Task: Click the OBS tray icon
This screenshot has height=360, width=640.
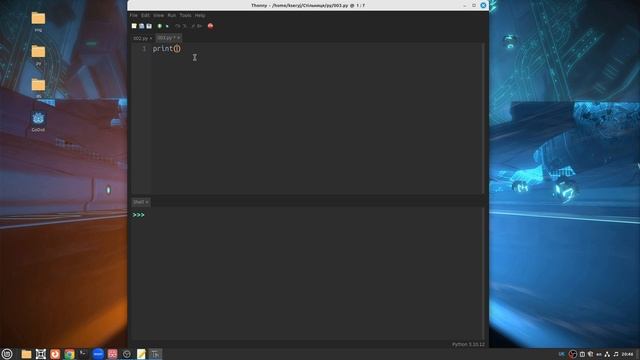Action: pos(573,354)
